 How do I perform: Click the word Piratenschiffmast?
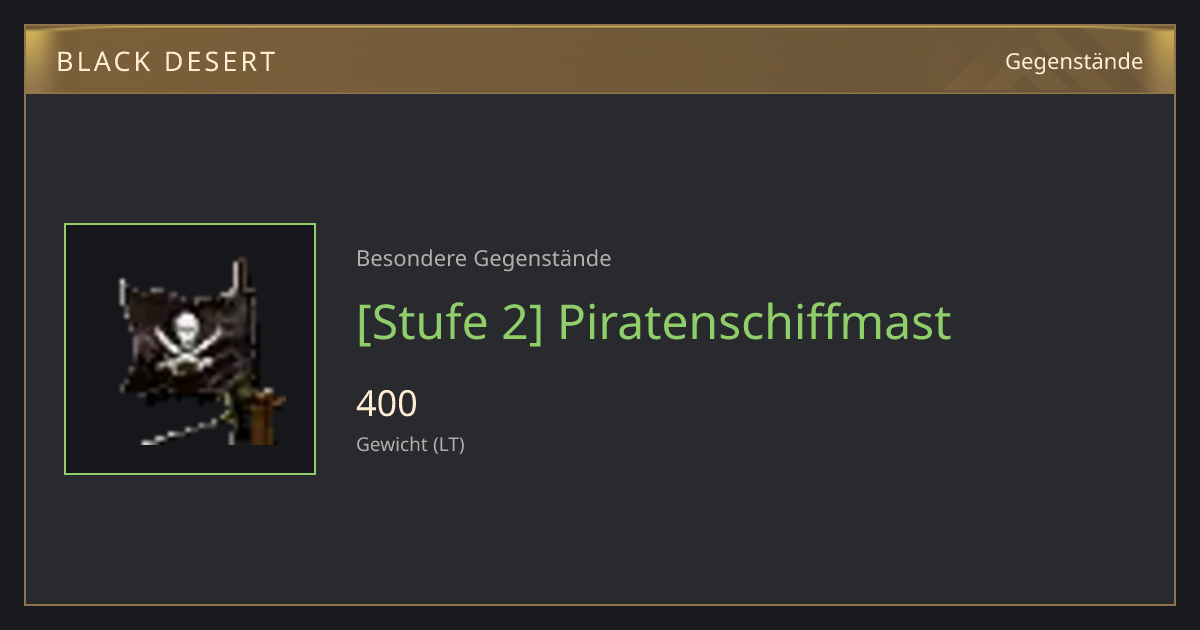(x=754, y=322)
